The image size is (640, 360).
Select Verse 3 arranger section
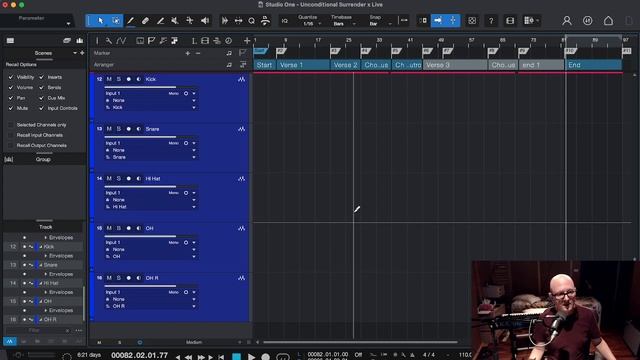pos(455,65)
